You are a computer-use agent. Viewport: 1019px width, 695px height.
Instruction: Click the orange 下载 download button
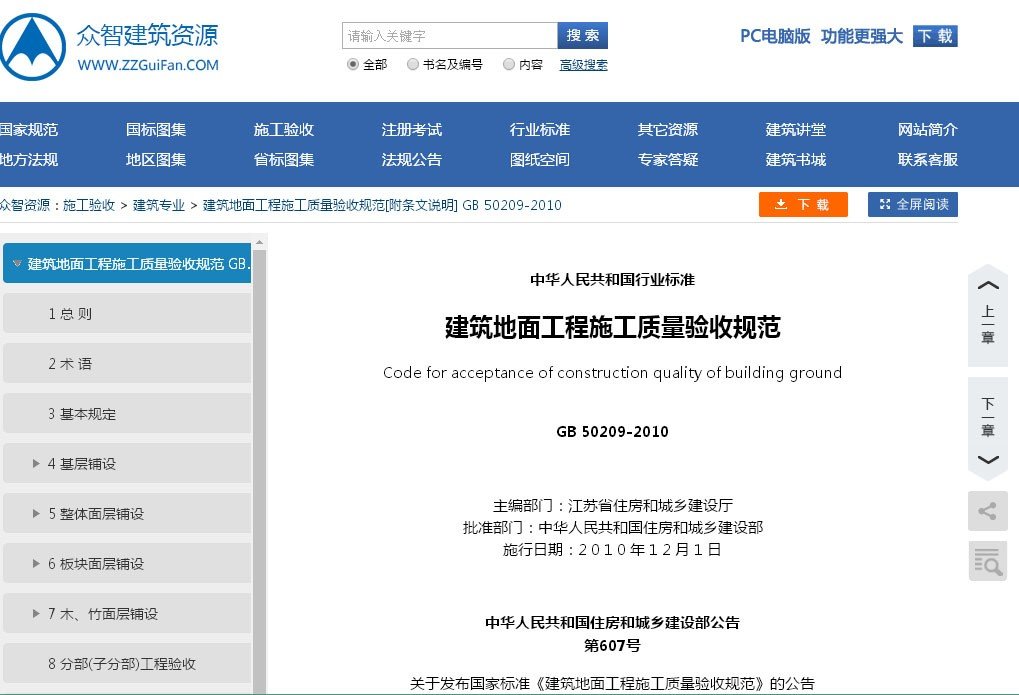(x=803, y=205)
